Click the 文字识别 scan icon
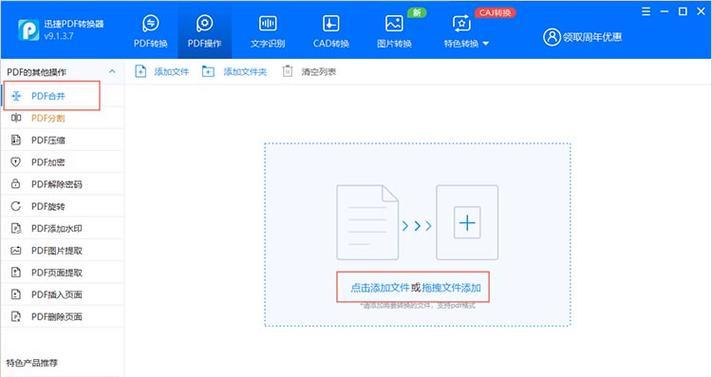The image size is (712, 377). click(267, 23)
